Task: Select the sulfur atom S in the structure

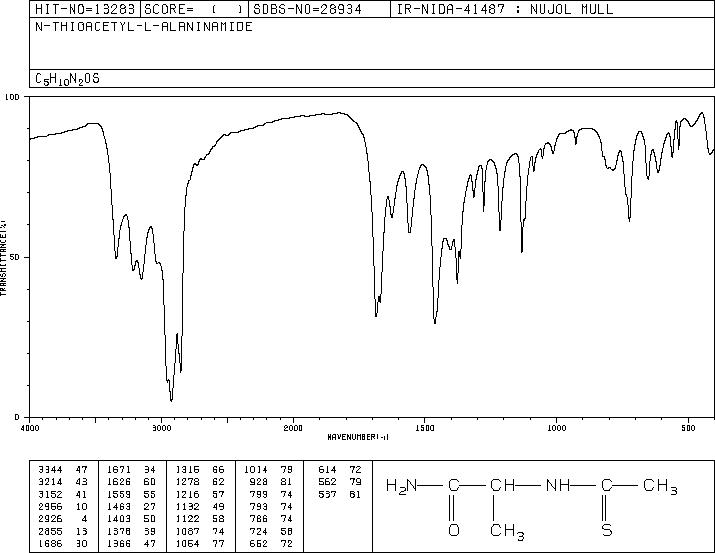Action: [606, 529]
